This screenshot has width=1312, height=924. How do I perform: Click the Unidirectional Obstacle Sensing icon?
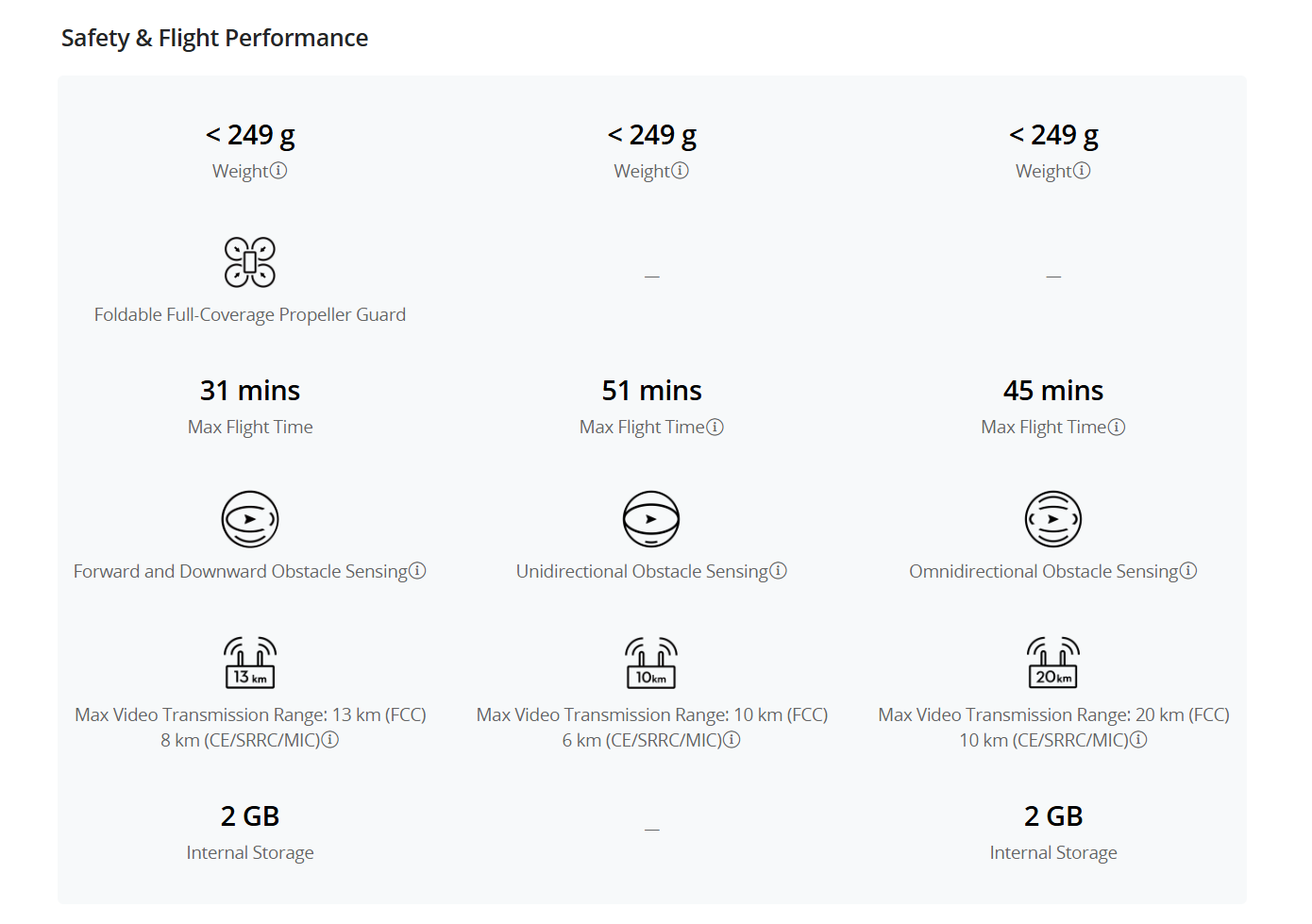[651, 519]
